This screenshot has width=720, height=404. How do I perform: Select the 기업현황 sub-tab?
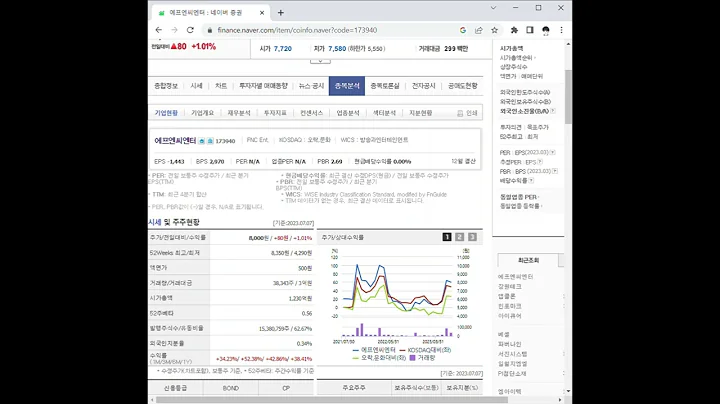pyautogui.click(x=166, y=113)
